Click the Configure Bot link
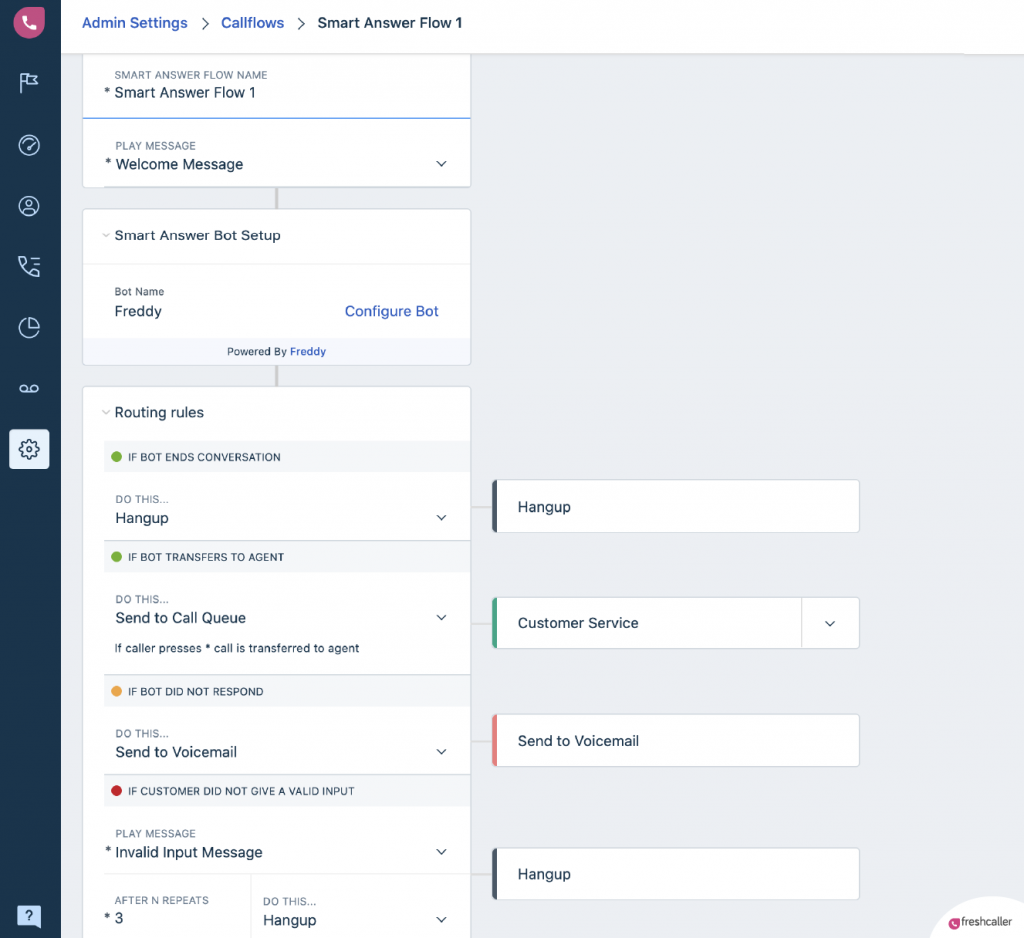The height and width of the screenshot is (938, 1024). [x=391, y=311]
